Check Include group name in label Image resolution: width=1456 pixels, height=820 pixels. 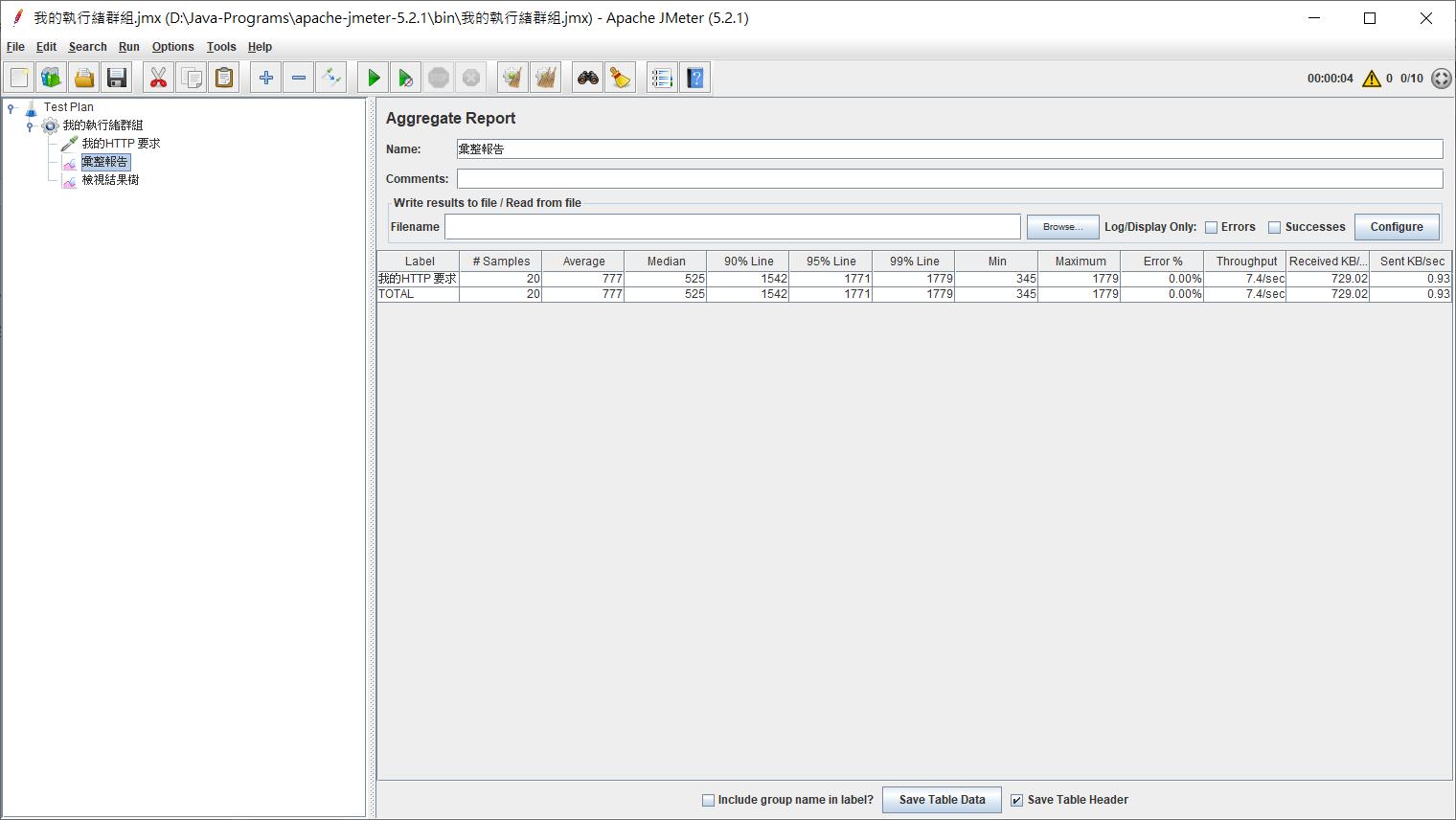click(708, 800)
